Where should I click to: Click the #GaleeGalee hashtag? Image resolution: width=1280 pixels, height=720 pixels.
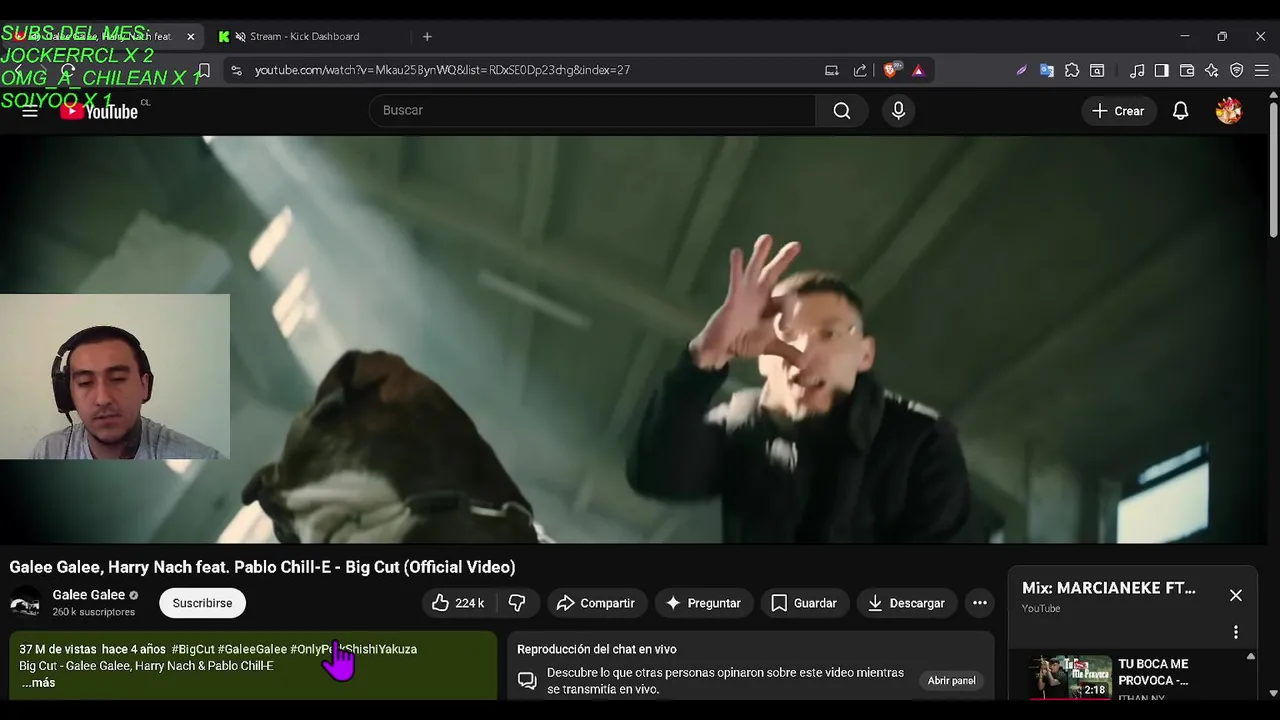point(252,649)
